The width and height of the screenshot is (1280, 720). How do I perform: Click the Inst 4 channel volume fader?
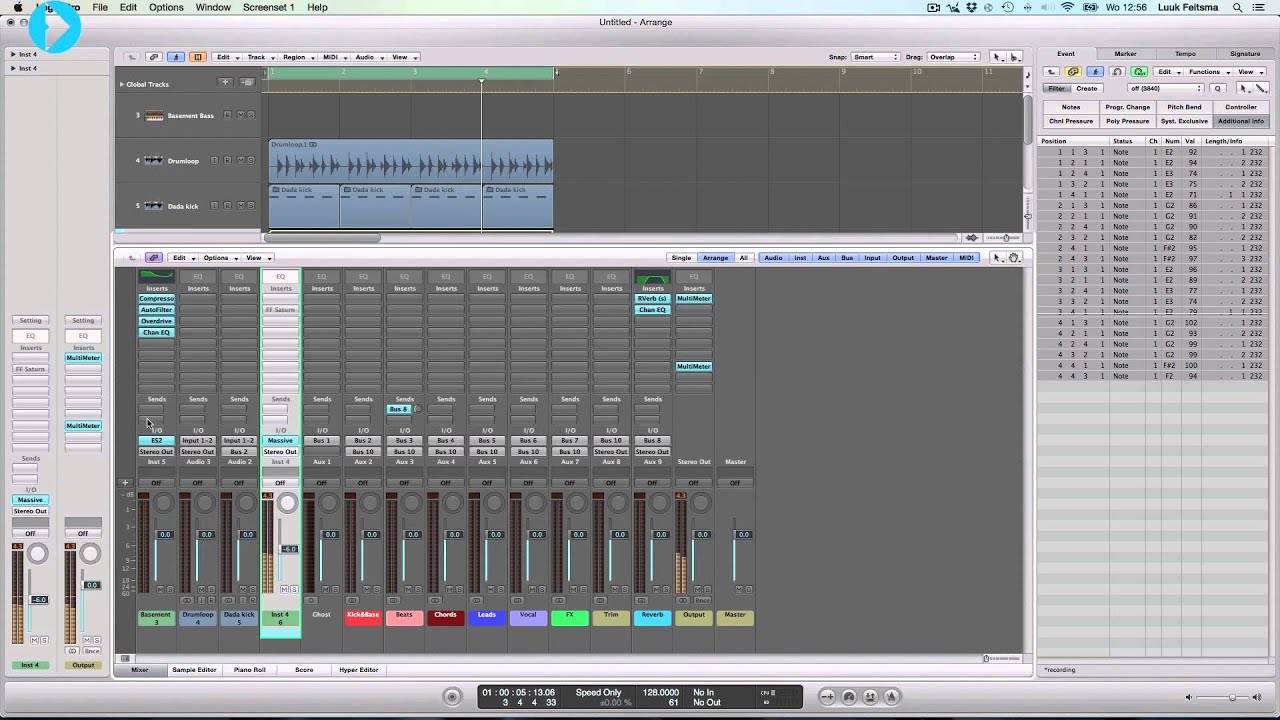pos(288,549)
